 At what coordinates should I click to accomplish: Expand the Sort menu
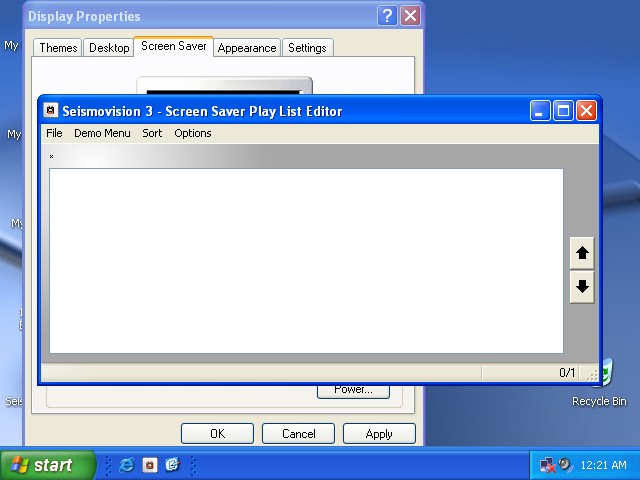pyautogui.click(x=152, y=133)
